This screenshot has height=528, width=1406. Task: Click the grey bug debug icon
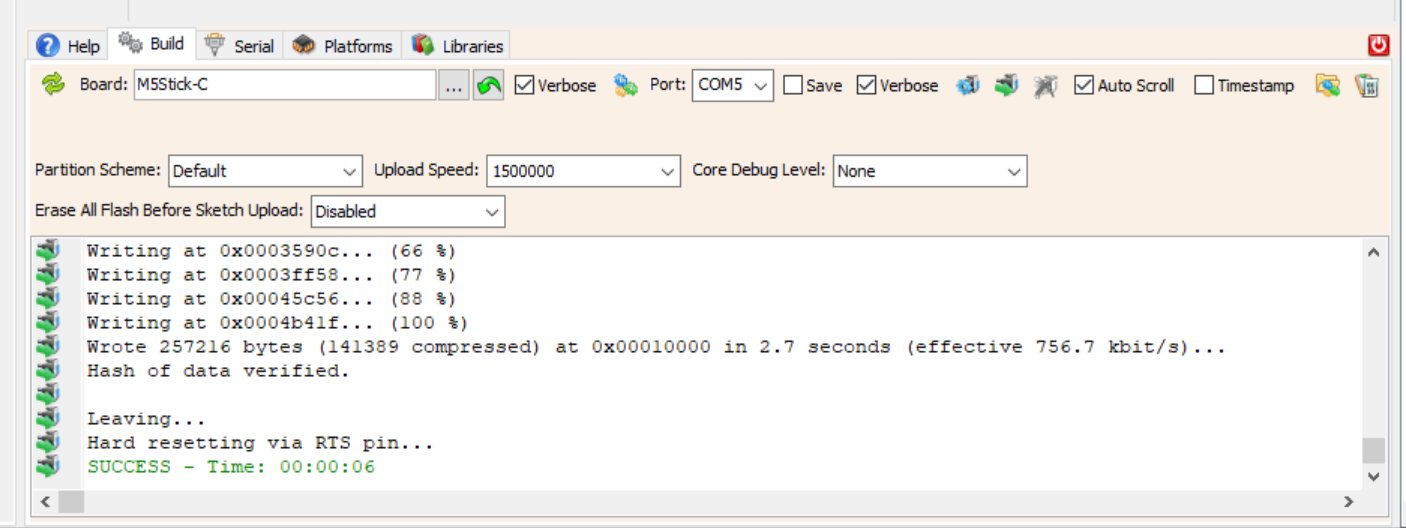pos(1045,85)
